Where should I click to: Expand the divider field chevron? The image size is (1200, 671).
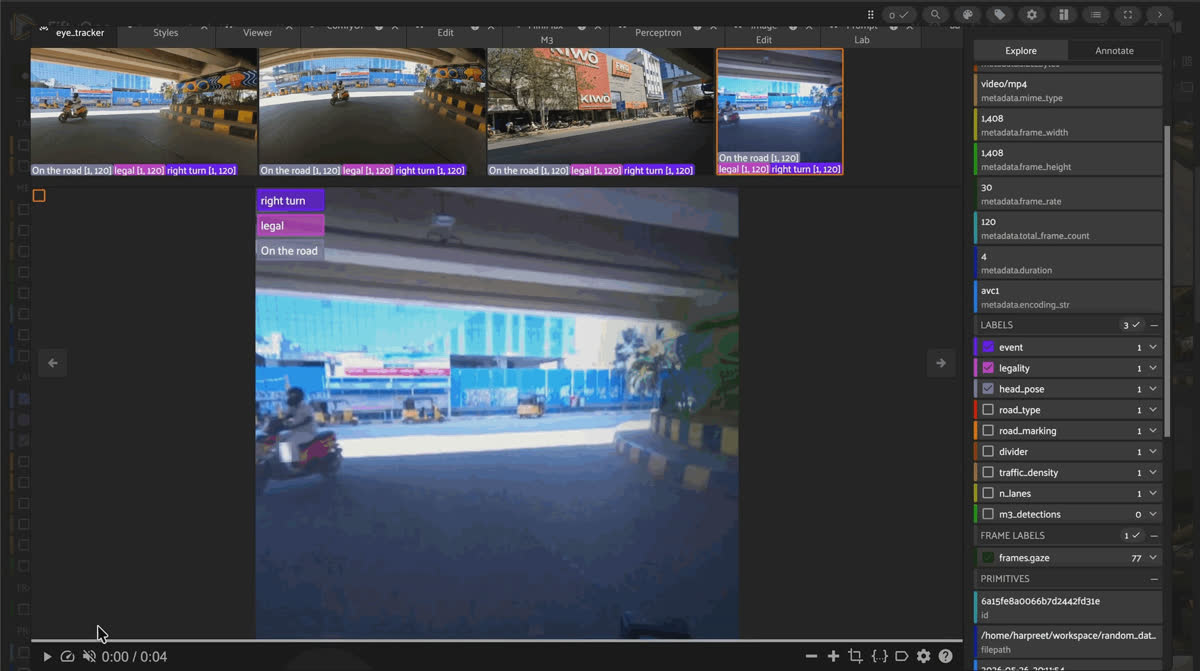pos(1154,452)
